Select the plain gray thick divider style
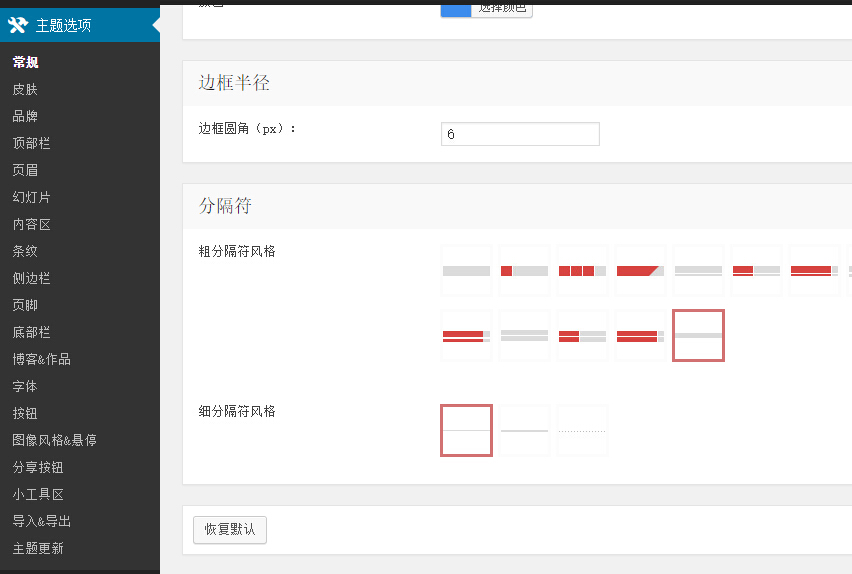Screen dimensions: 852x574 click(466, 271)
